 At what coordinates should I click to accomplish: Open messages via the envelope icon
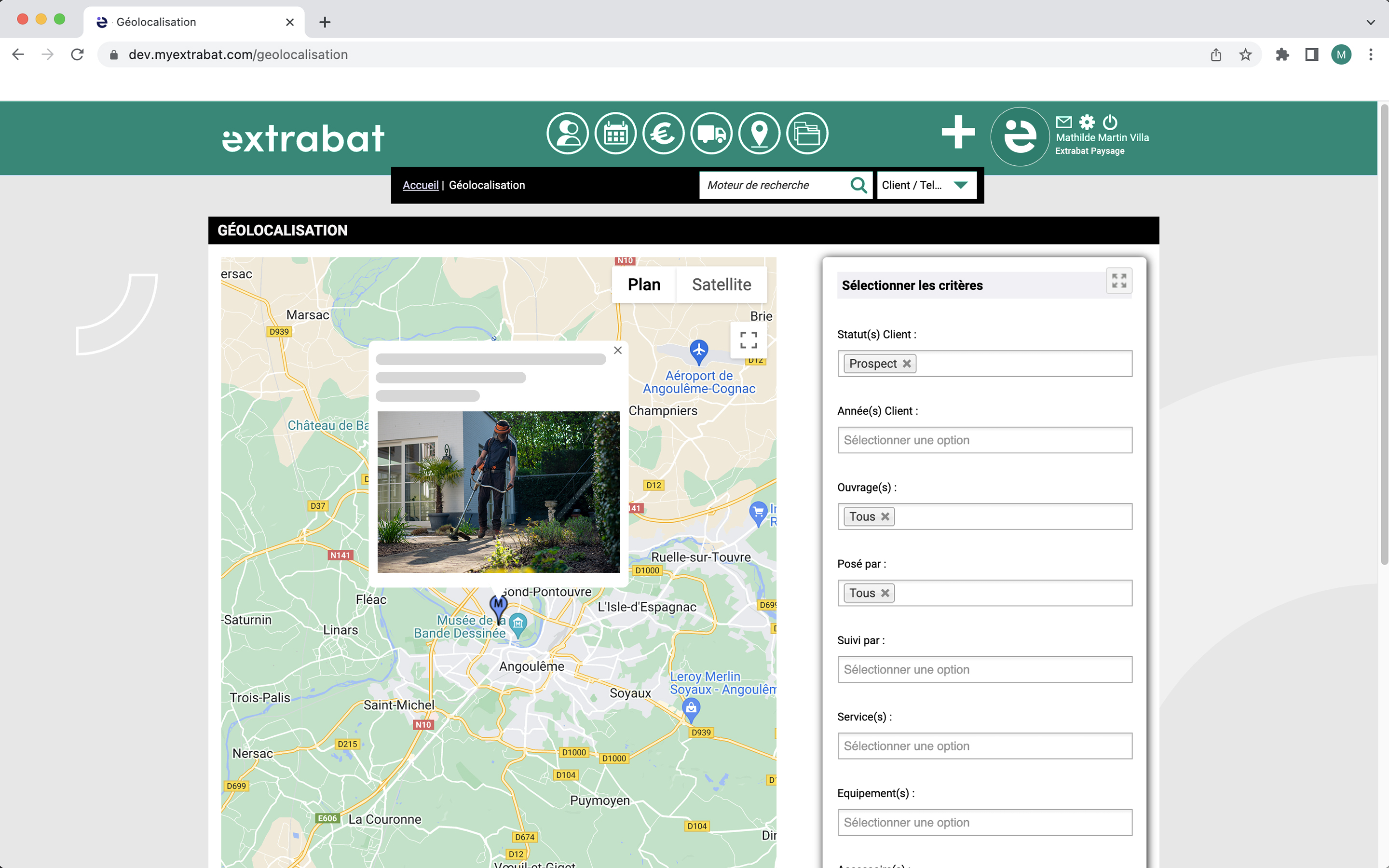(x=1064, y=121)
